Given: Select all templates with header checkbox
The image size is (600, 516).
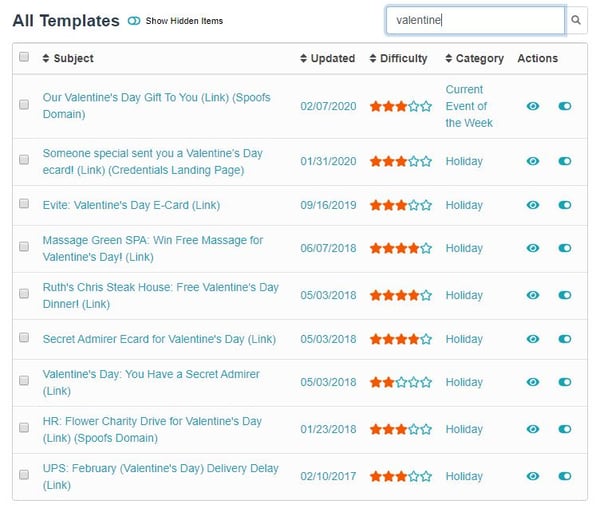Looking at the screenshot, I should pos(24,58).
